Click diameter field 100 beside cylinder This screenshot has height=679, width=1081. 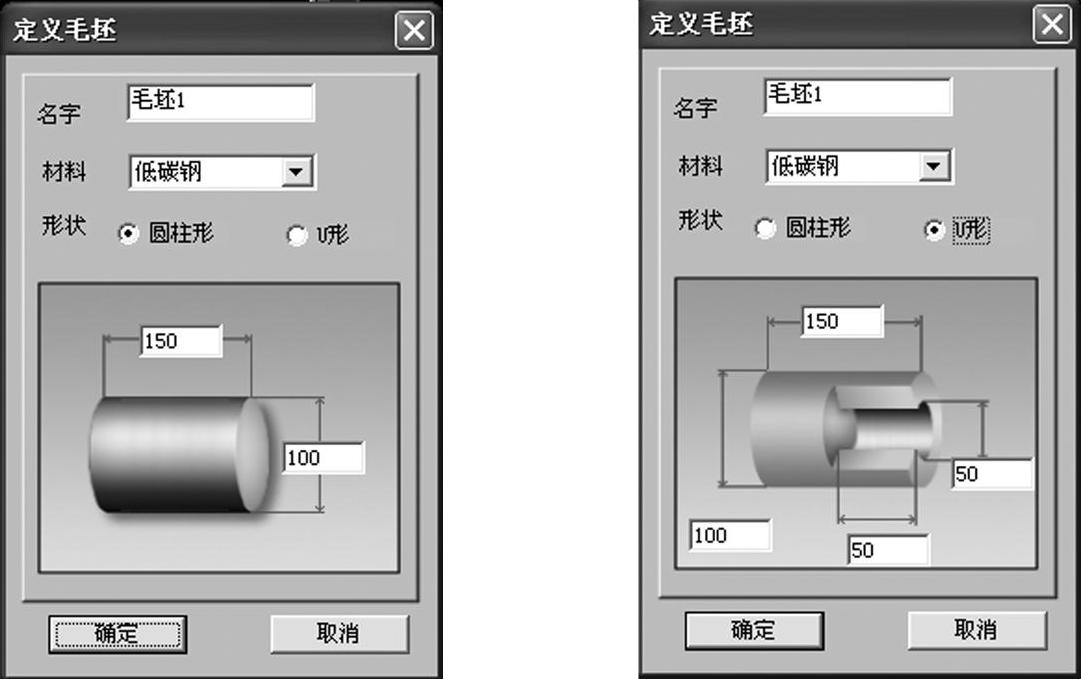point(323,458)
